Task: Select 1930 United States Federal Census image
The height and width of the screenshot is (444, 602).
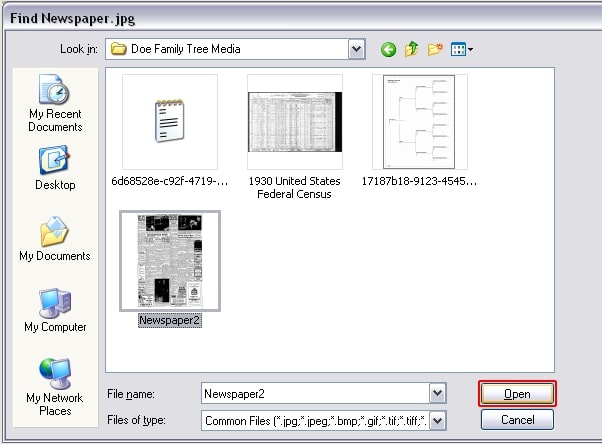Action: point(294,122)
